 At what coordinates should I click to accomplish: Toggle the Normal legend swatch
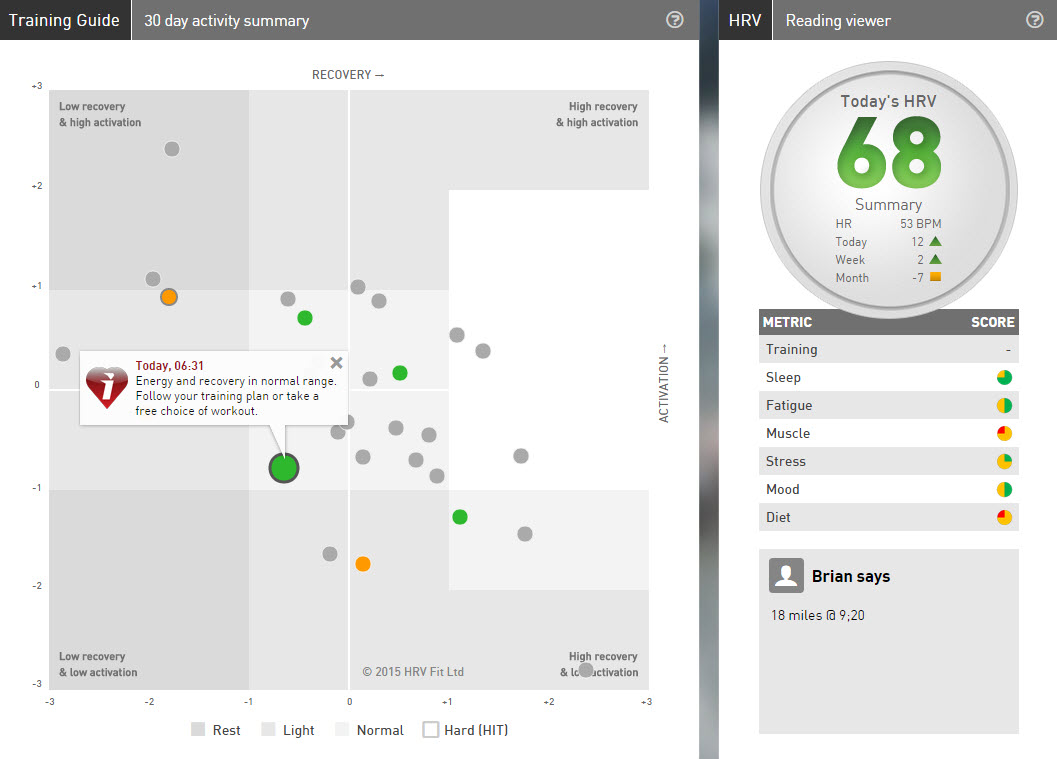342,729
